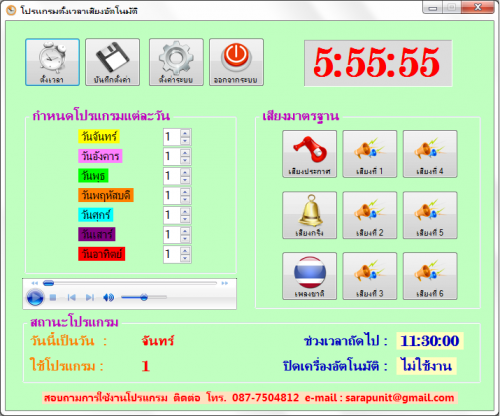
Task: Click the Thursday program number field
Action: tap(172, 196)
